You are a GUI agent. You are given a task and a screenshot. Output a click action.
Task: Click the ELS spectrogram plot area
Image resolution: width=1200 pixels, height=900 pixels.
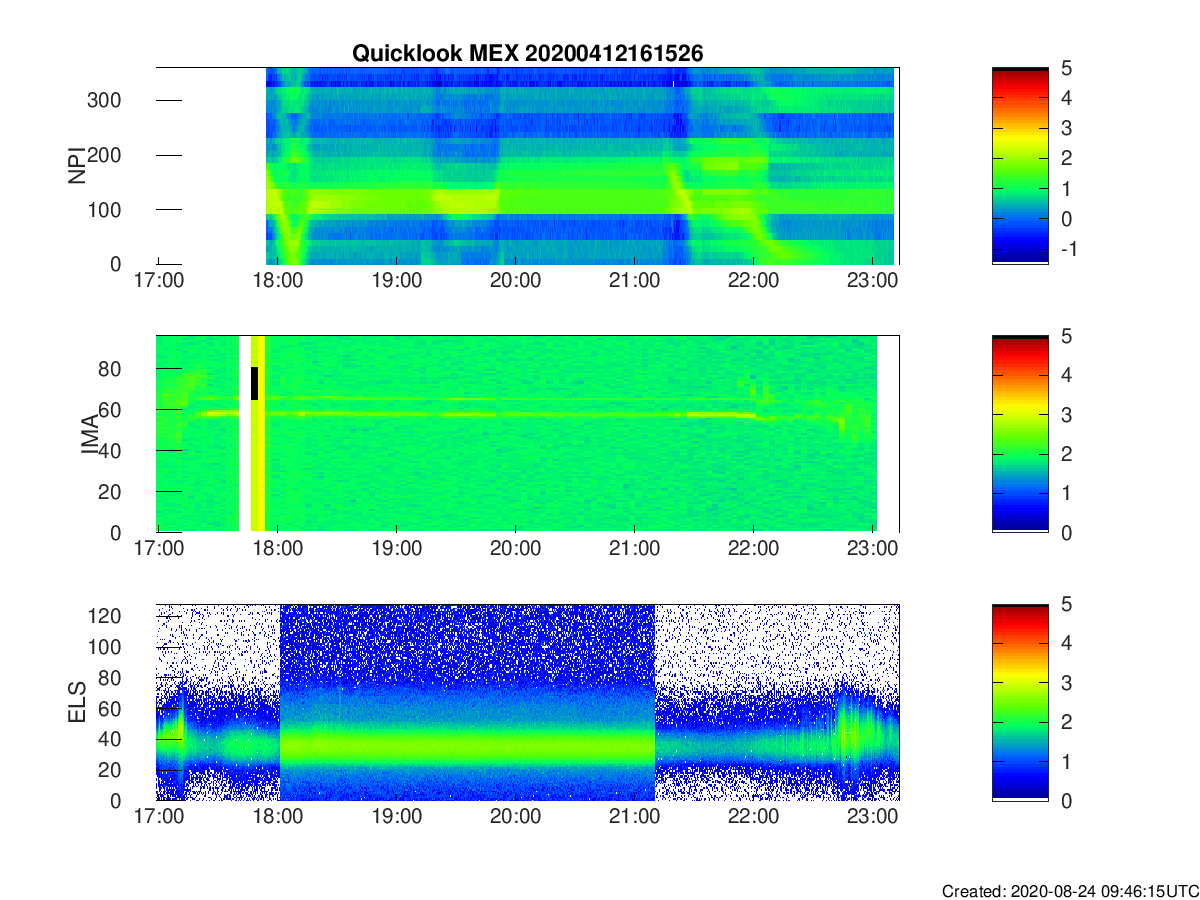(x=528, y=702)
